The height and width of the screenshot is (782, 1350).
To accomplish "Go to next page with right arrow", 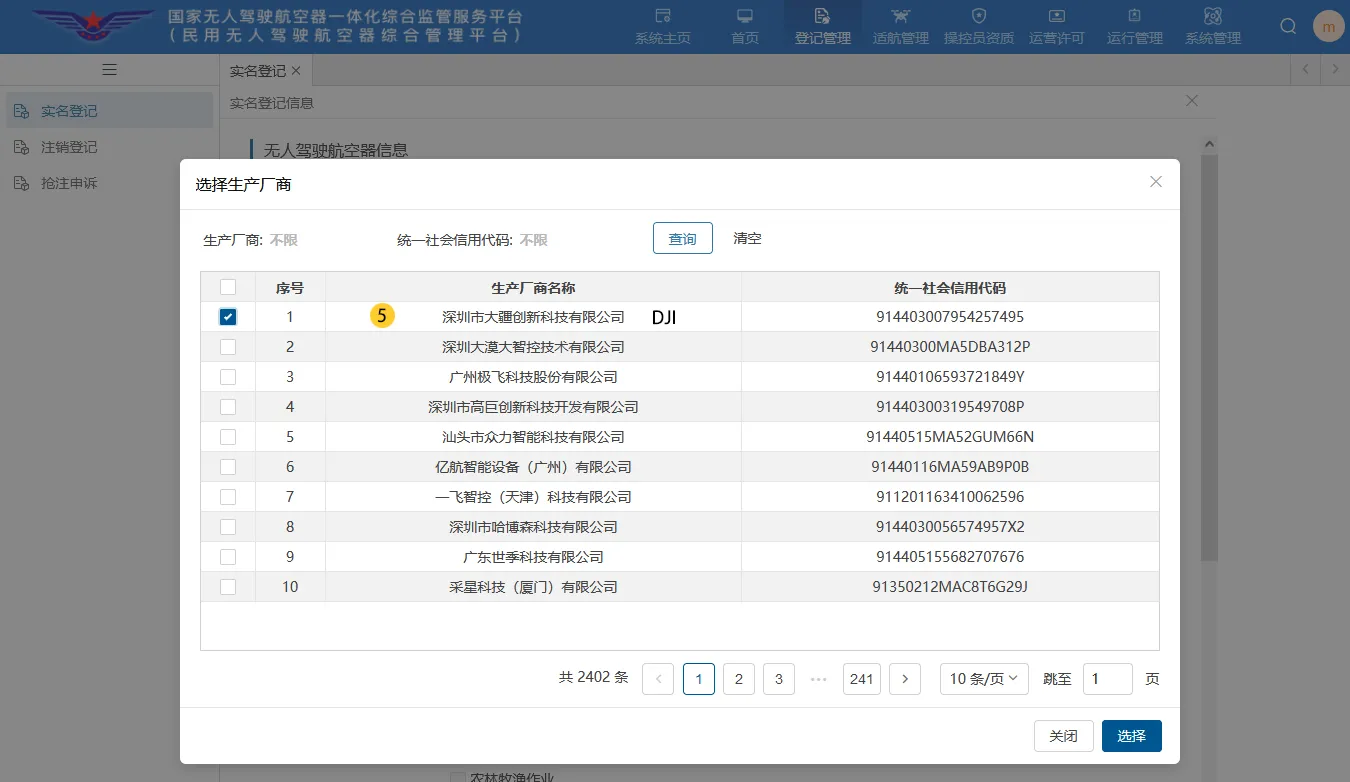I will click(904, 678).
